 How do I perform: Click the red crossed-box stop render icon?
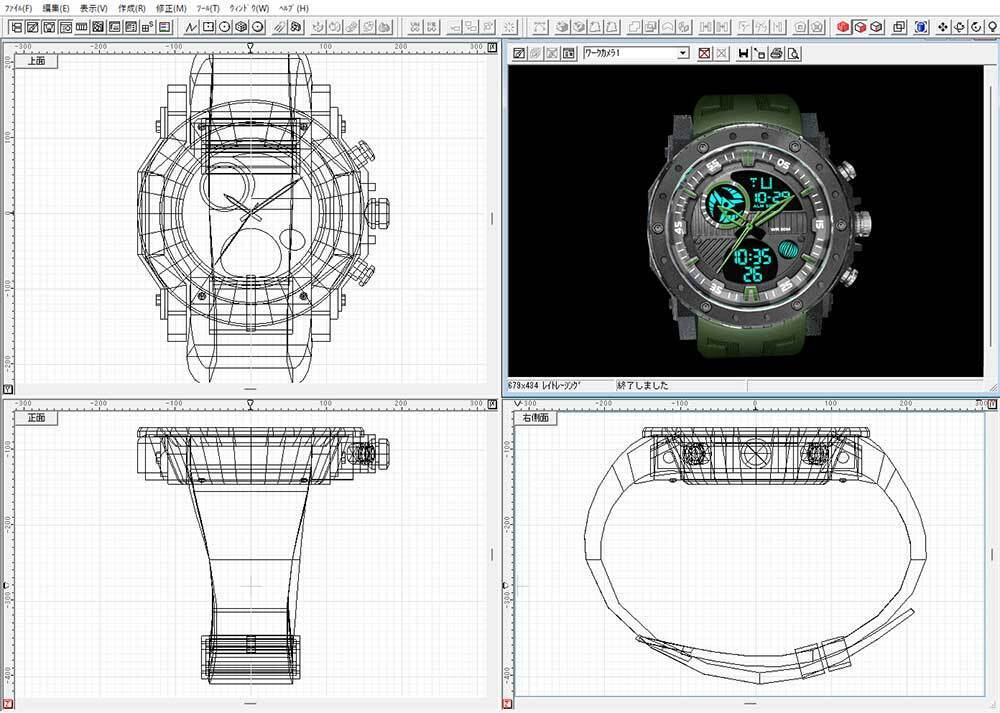pyautogui.click(x=705, y=53)
